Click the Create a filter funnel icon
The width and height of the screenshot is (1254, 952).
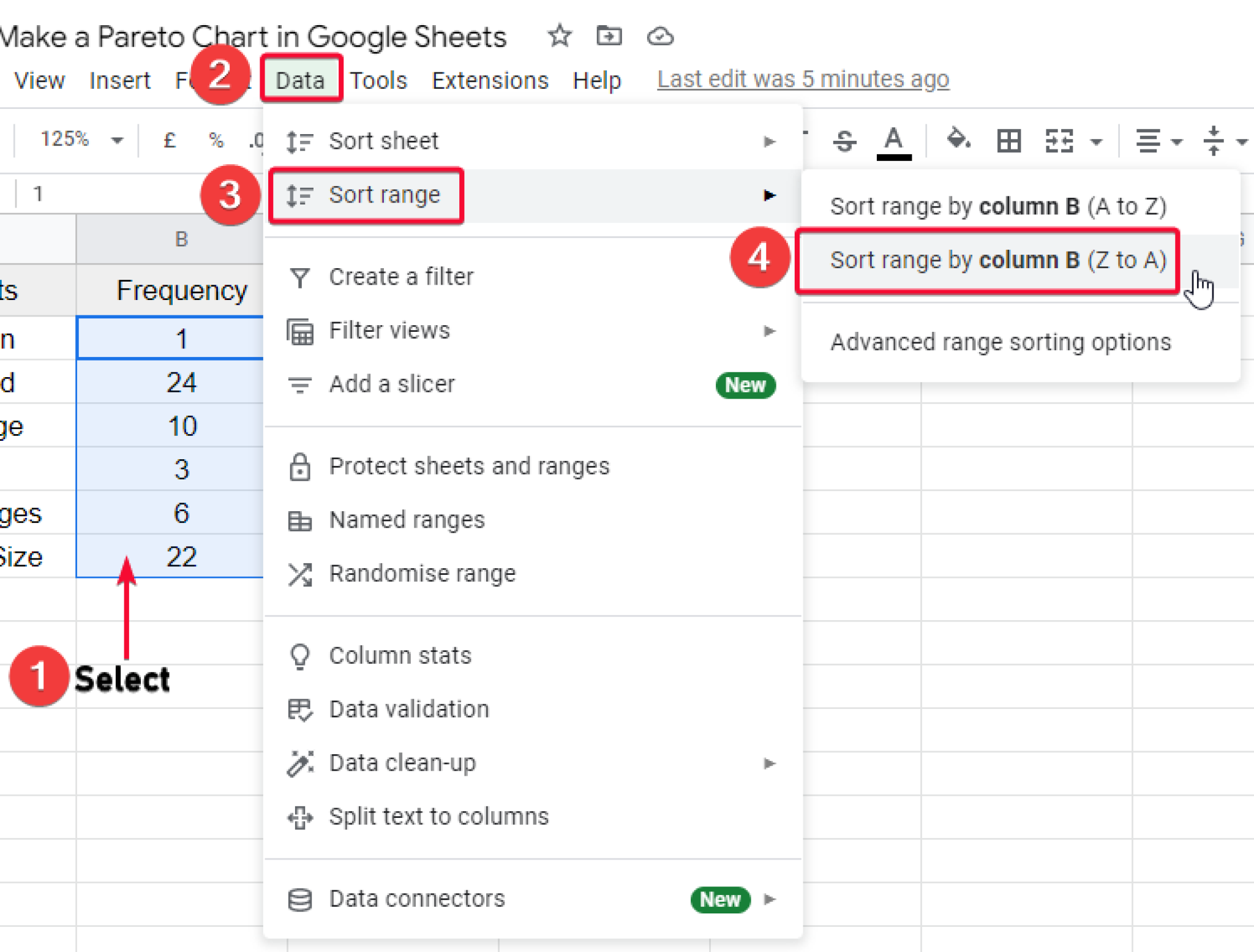pyautogui.click(x=299, y=278)
